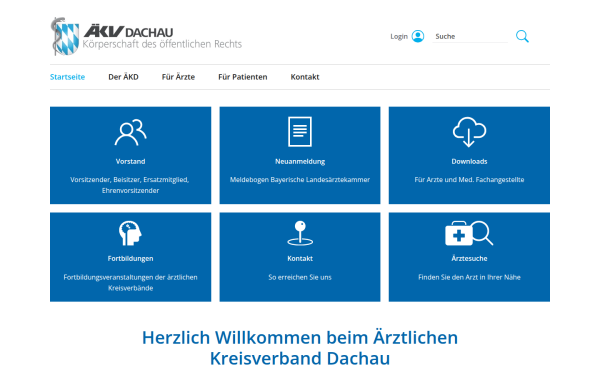Viewport: 600px width, 375px height.
Task: Click the Kontakt map pin icon
Action: coord(300,233)
